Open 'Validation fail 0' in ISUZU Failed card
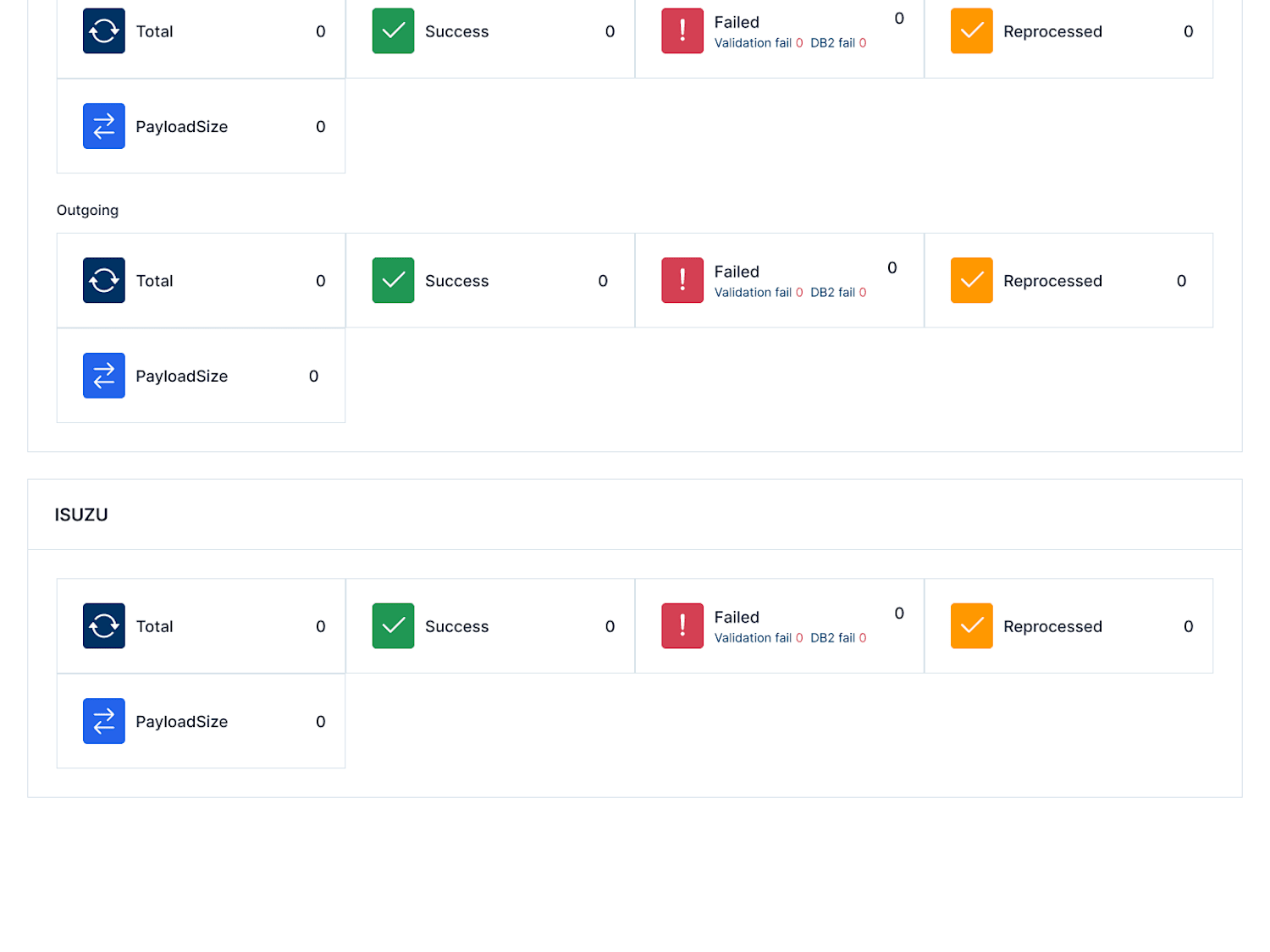Screen dimensions: 1270x952 (759, 638)
